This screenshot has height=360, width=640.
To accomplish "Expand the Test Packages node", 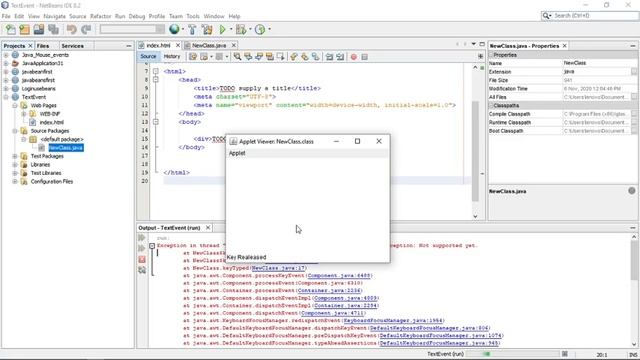I will [x=15, y=156].
